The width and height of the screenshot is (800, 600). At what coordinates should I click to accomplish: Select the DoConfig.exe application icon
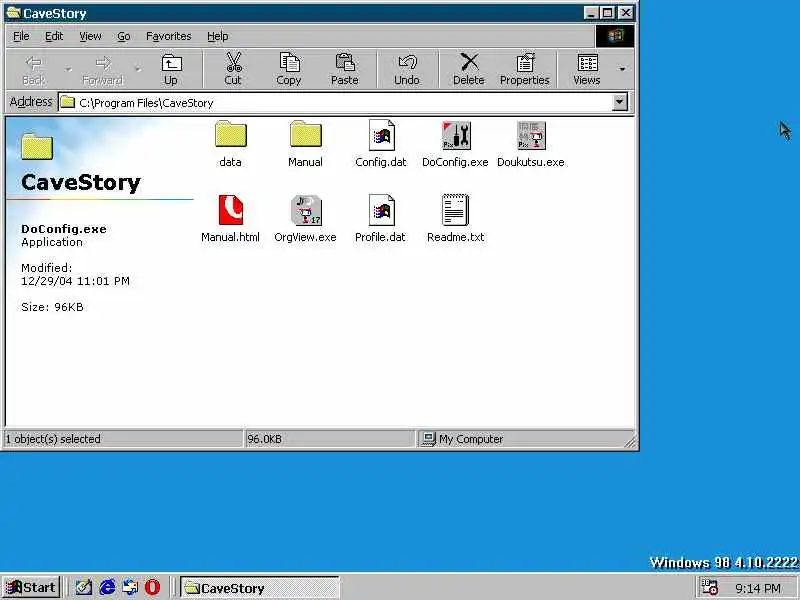click(x=456, y=135)
